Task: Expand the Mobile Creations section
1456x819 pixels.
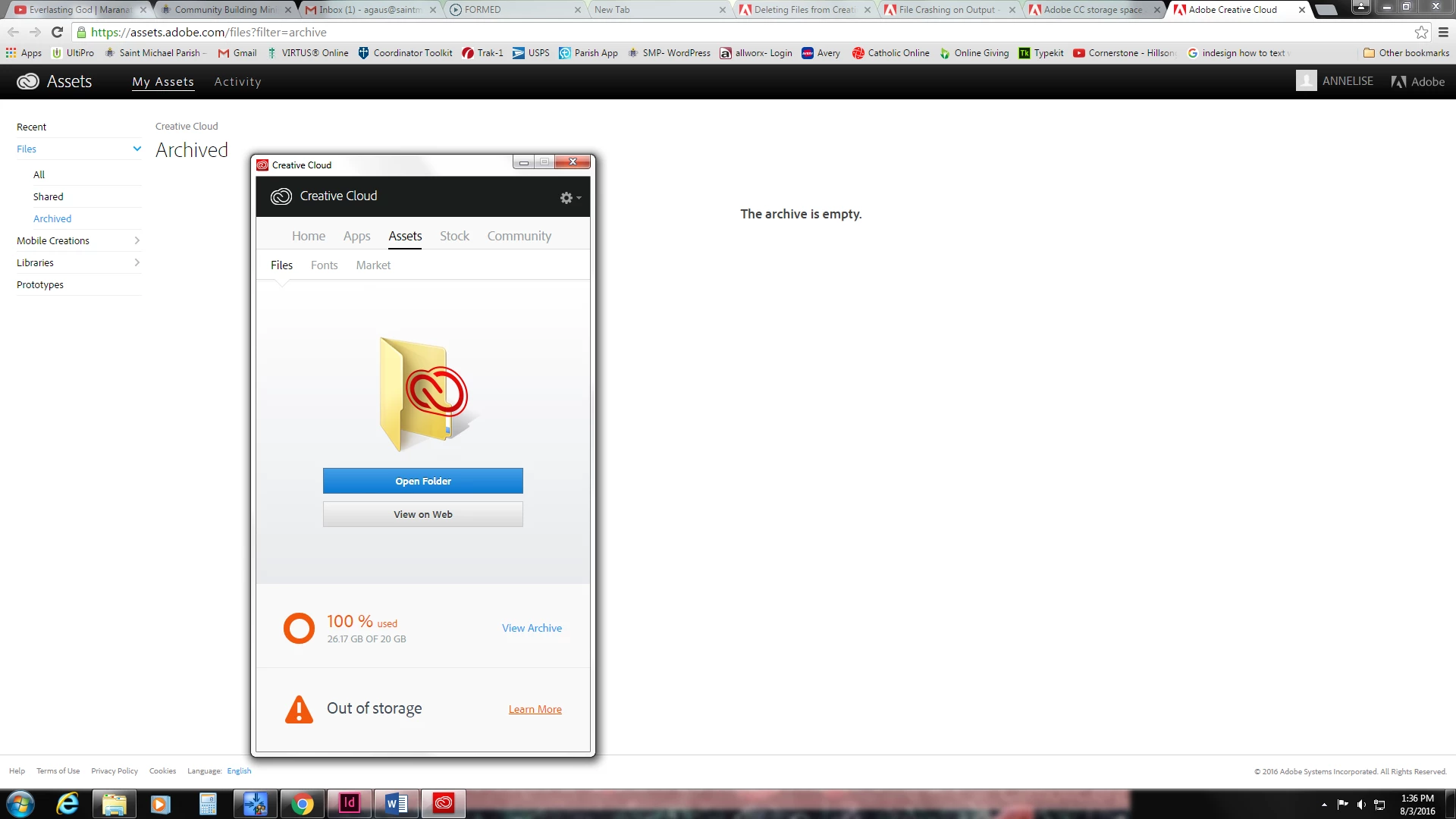Action: pyautogui.click(x=137, y=241)
